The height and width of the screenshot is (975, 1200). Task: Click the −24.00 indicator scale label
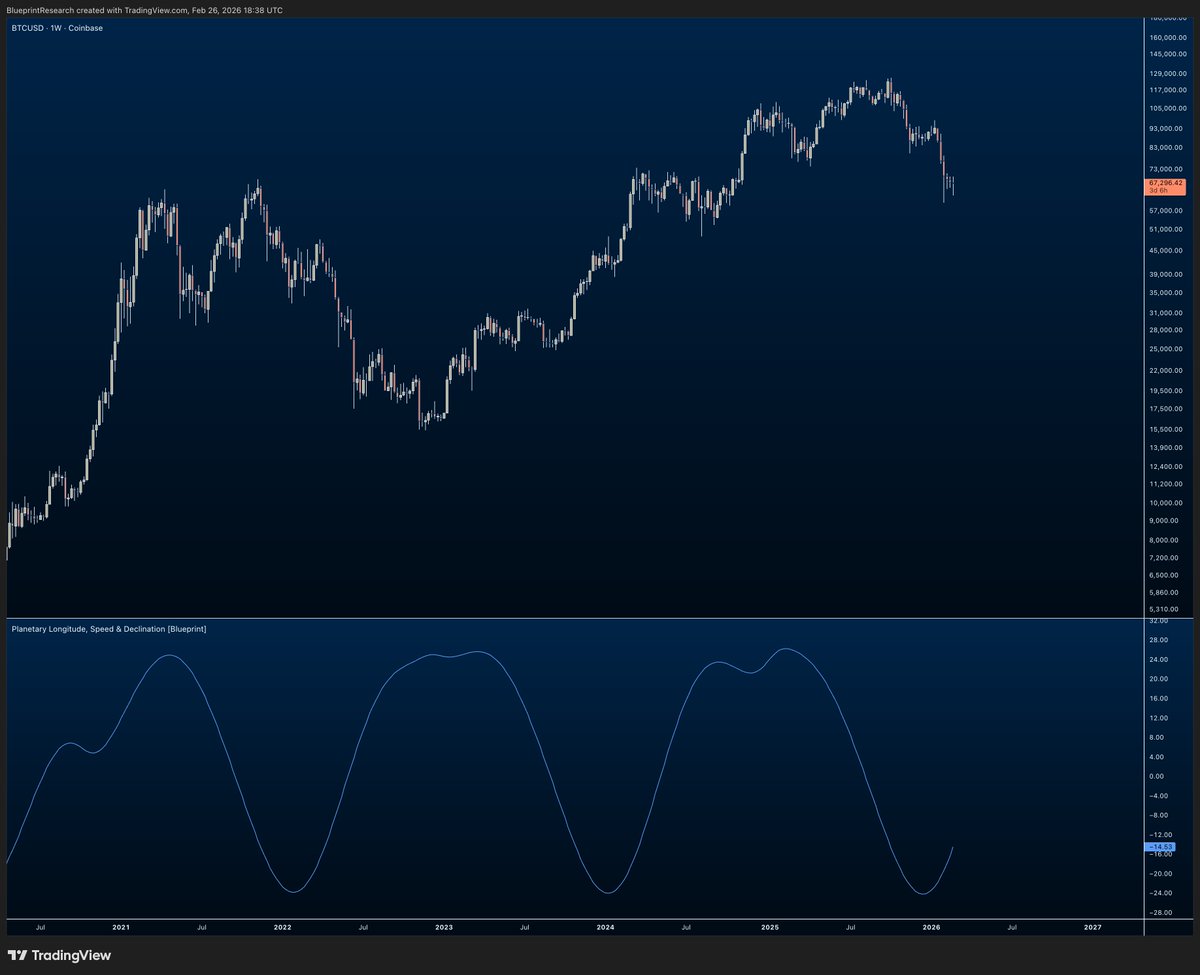pos(1161,892)
